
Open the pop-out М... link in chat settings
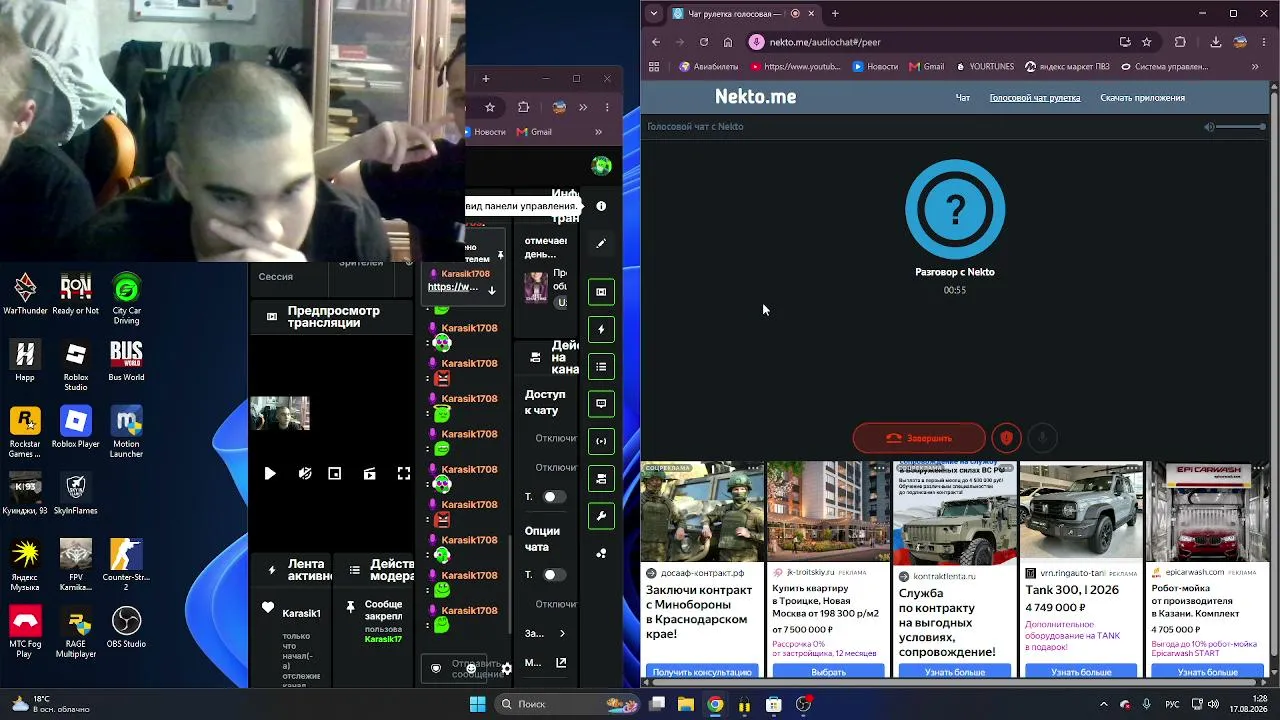[x=561, y=663]
